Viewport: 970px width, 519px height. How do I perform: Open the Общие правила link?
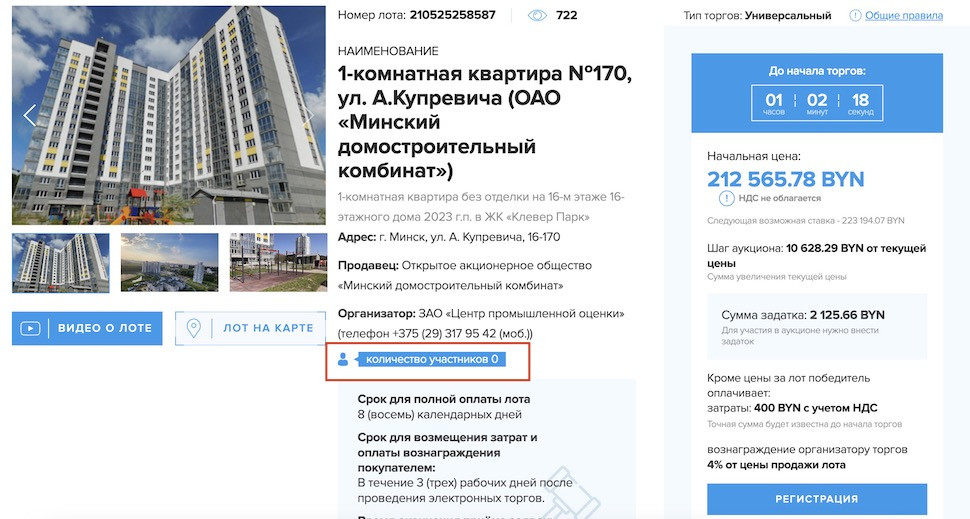click(904, 15)
